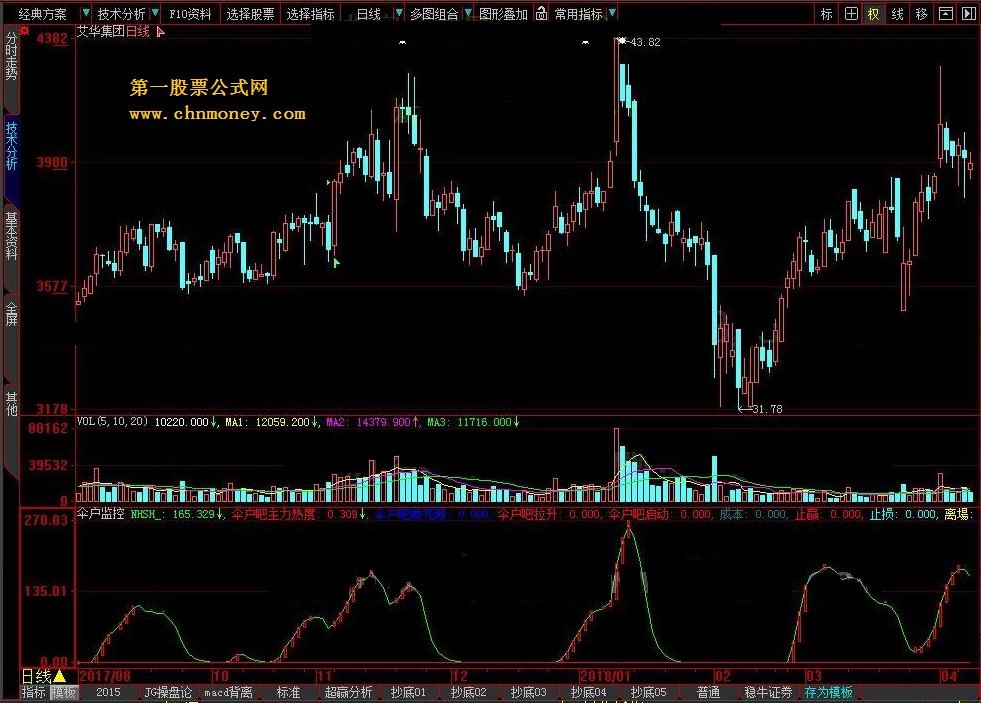This screenshot has height=703, width=981.
Task: Select the JG操盘论 template tab
Action: pyautogui.click(x=168, y=692)
